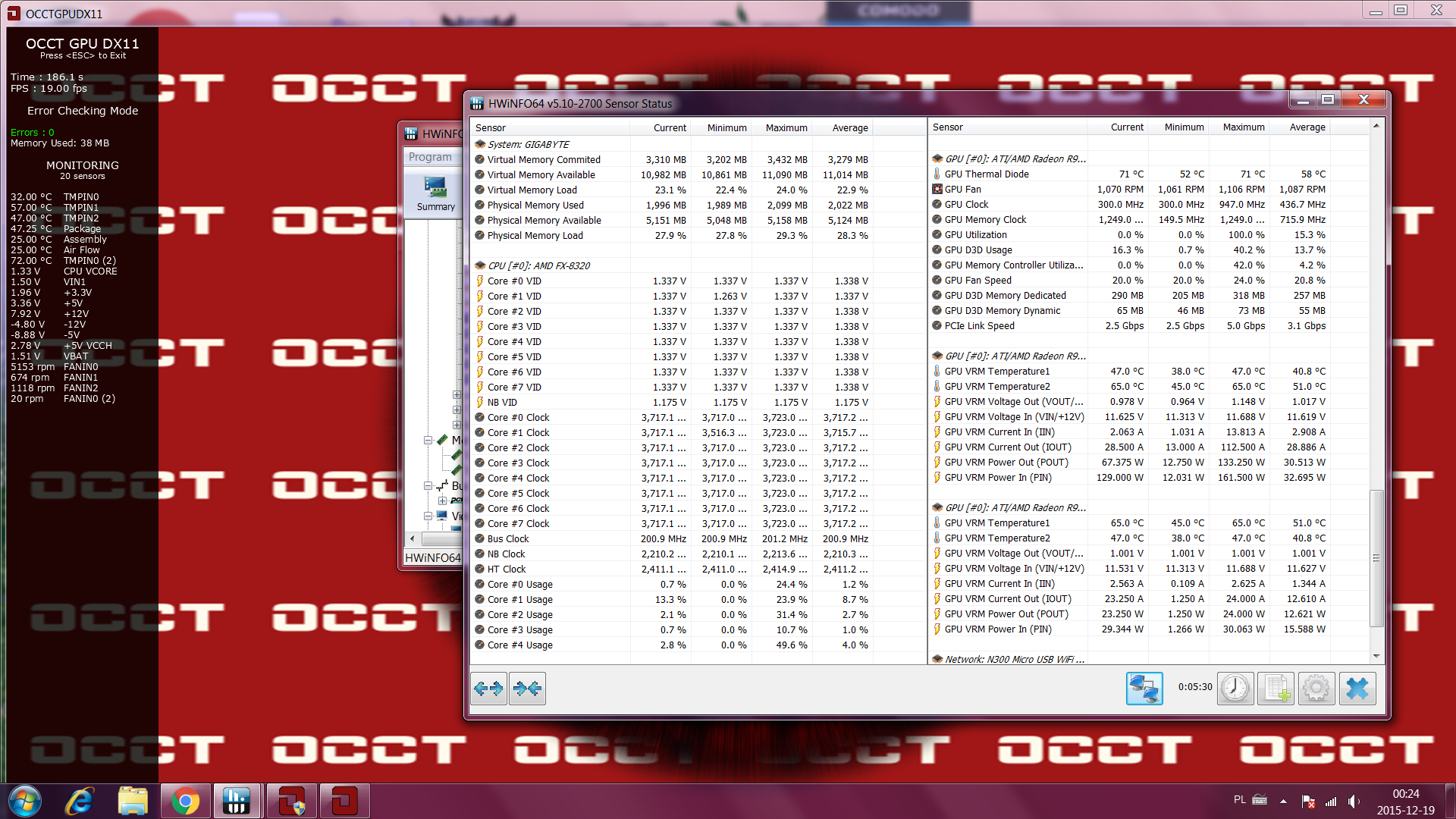1456x819 pixels.
Task: Click the HWiNFO tree horizontal scroll left arrow
Action: click(412, 539)
